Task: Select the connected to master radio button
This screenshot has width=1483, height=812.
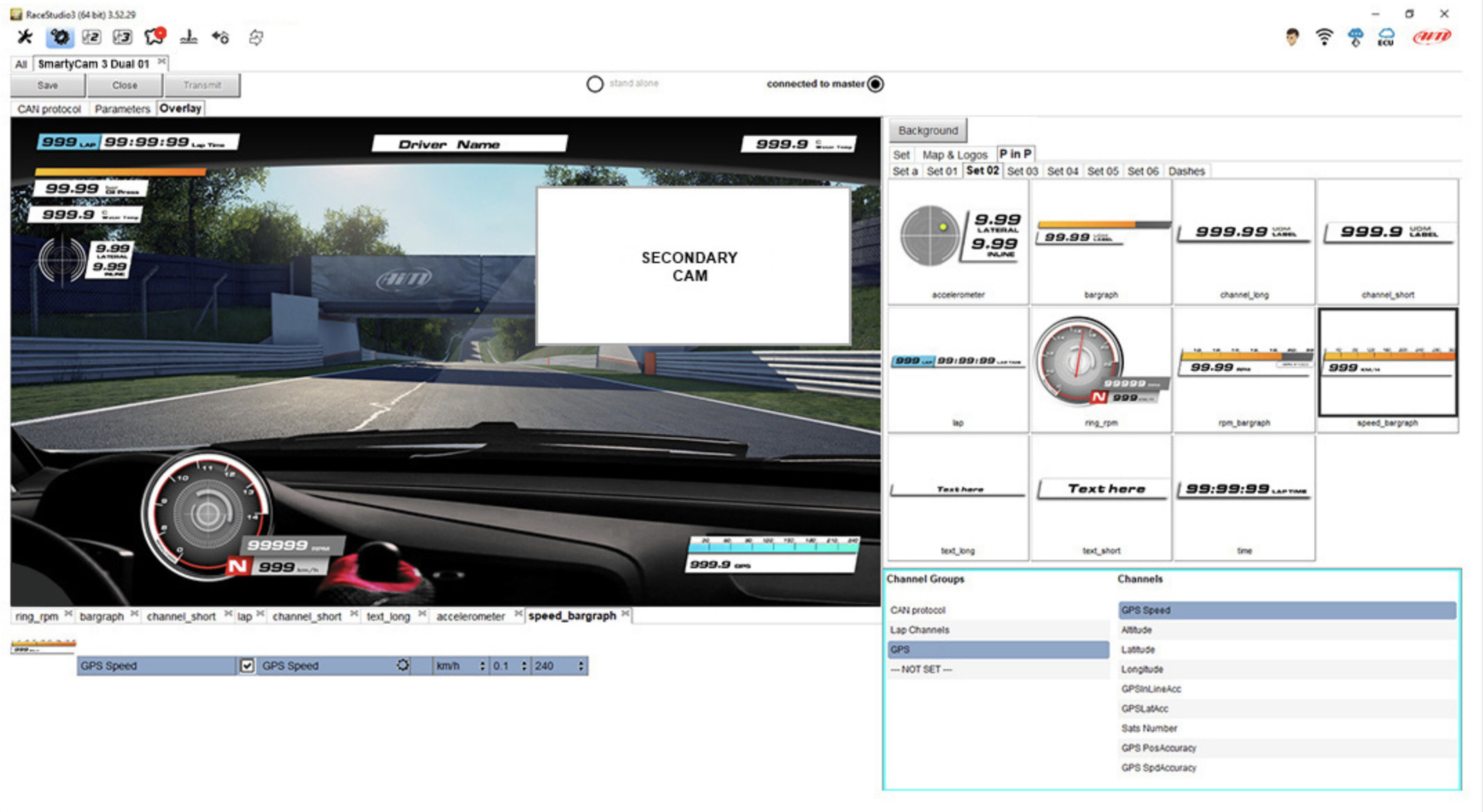Action: point(876,84)
